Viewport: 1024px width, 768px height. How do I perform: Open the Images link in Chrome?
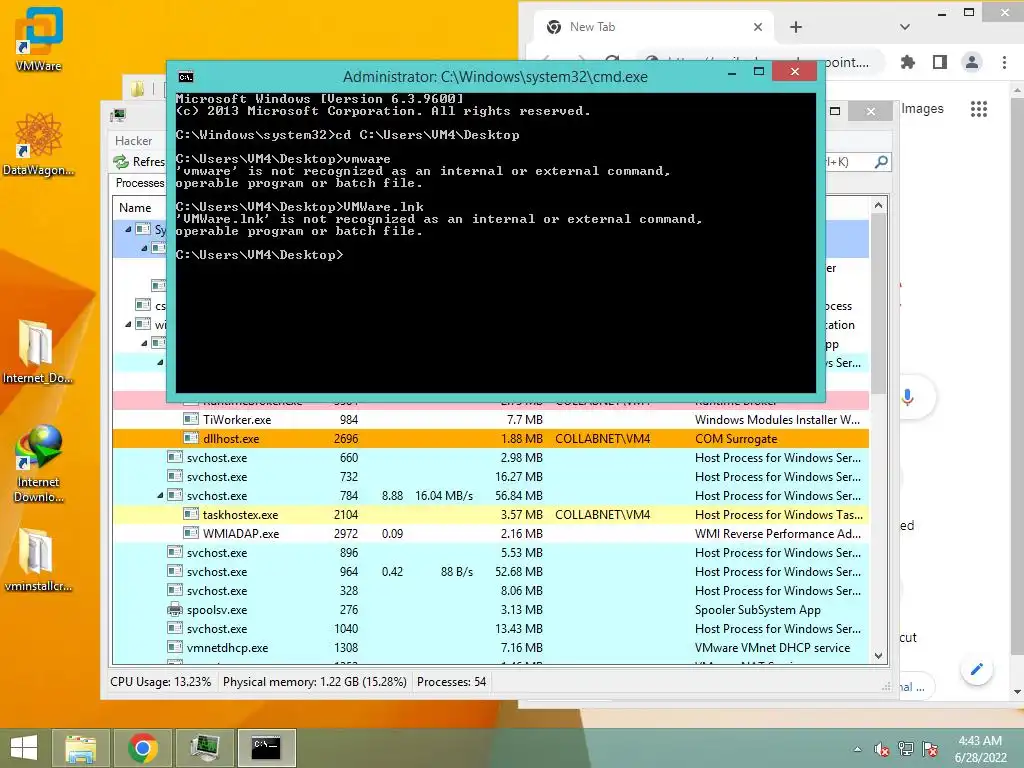tap(922, 108)
